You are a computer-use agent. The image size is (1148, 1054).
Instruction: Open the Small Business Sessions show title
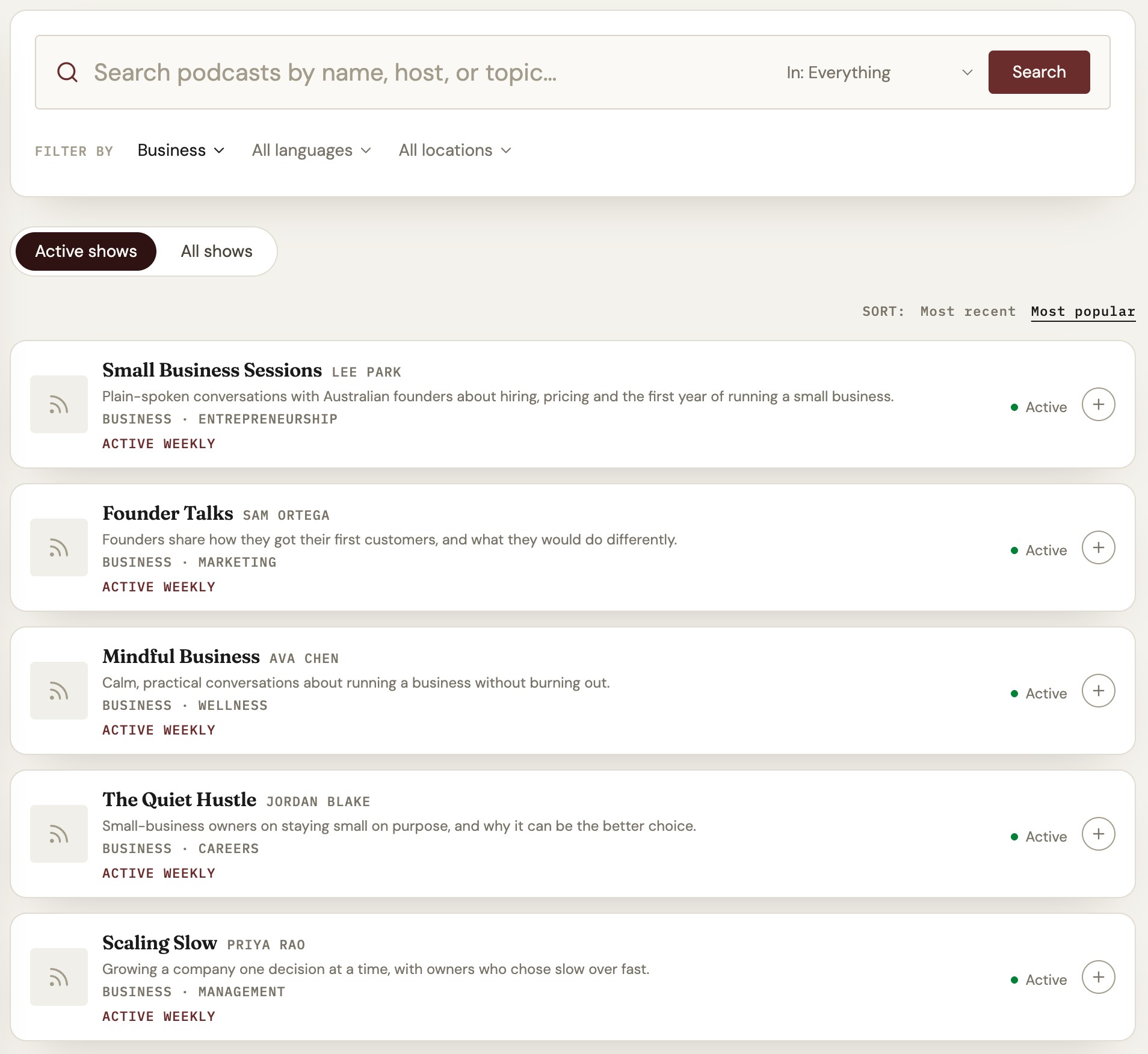212,370
